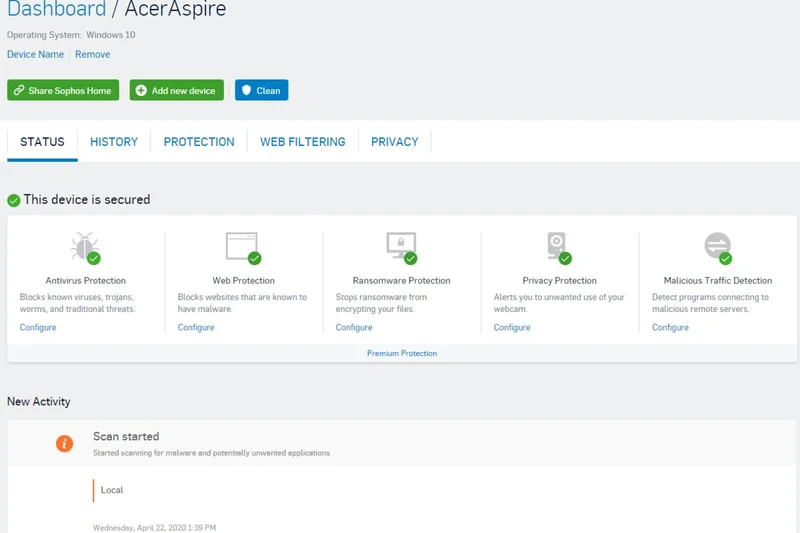Click the AcerAspire device title

pyautogui.click(x=175, y=9)
